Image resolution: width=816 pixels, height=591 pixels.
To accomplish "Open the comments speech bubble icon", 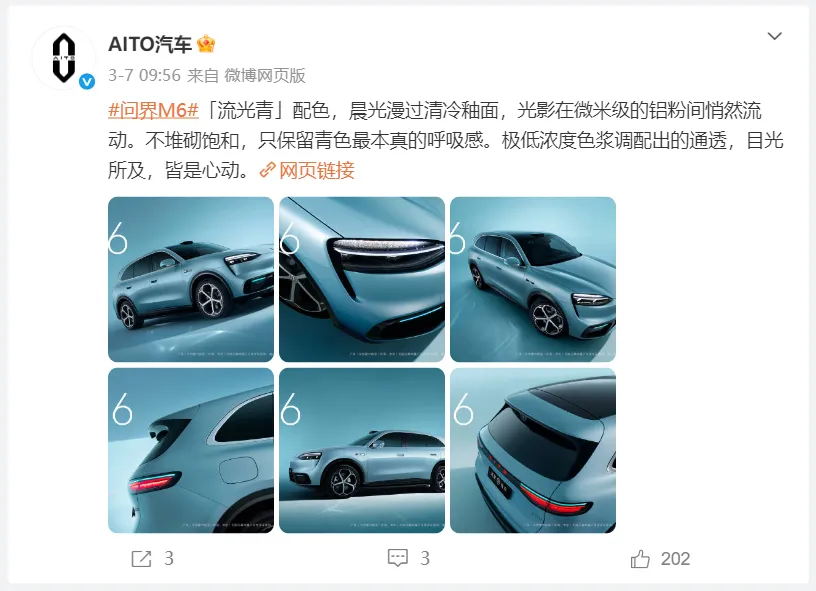I will coord(398,558).
